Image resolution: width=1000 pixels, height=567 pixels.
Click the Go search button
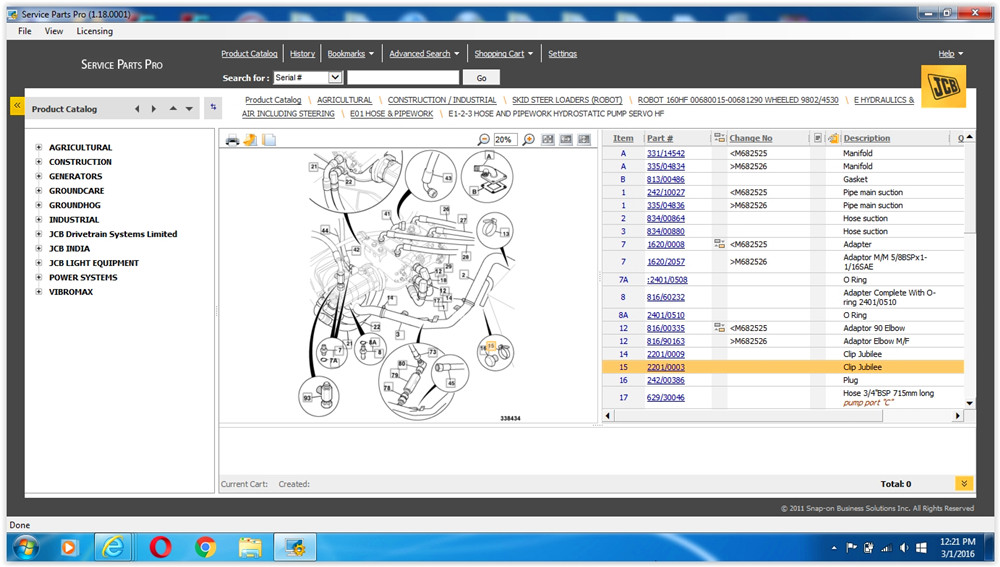[x=482, y=78]
